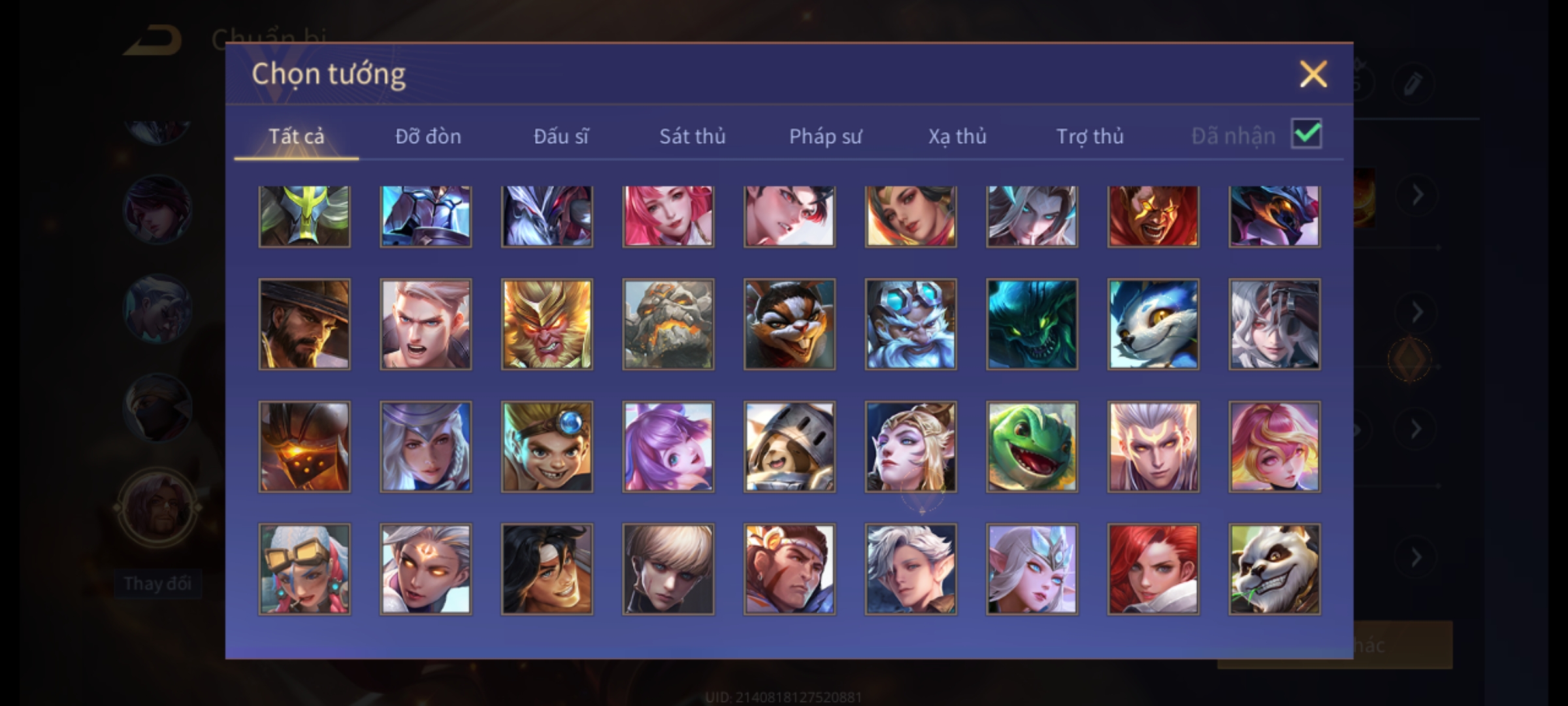Select the purple-haired chibi girl hero

(x=668, y=446)
